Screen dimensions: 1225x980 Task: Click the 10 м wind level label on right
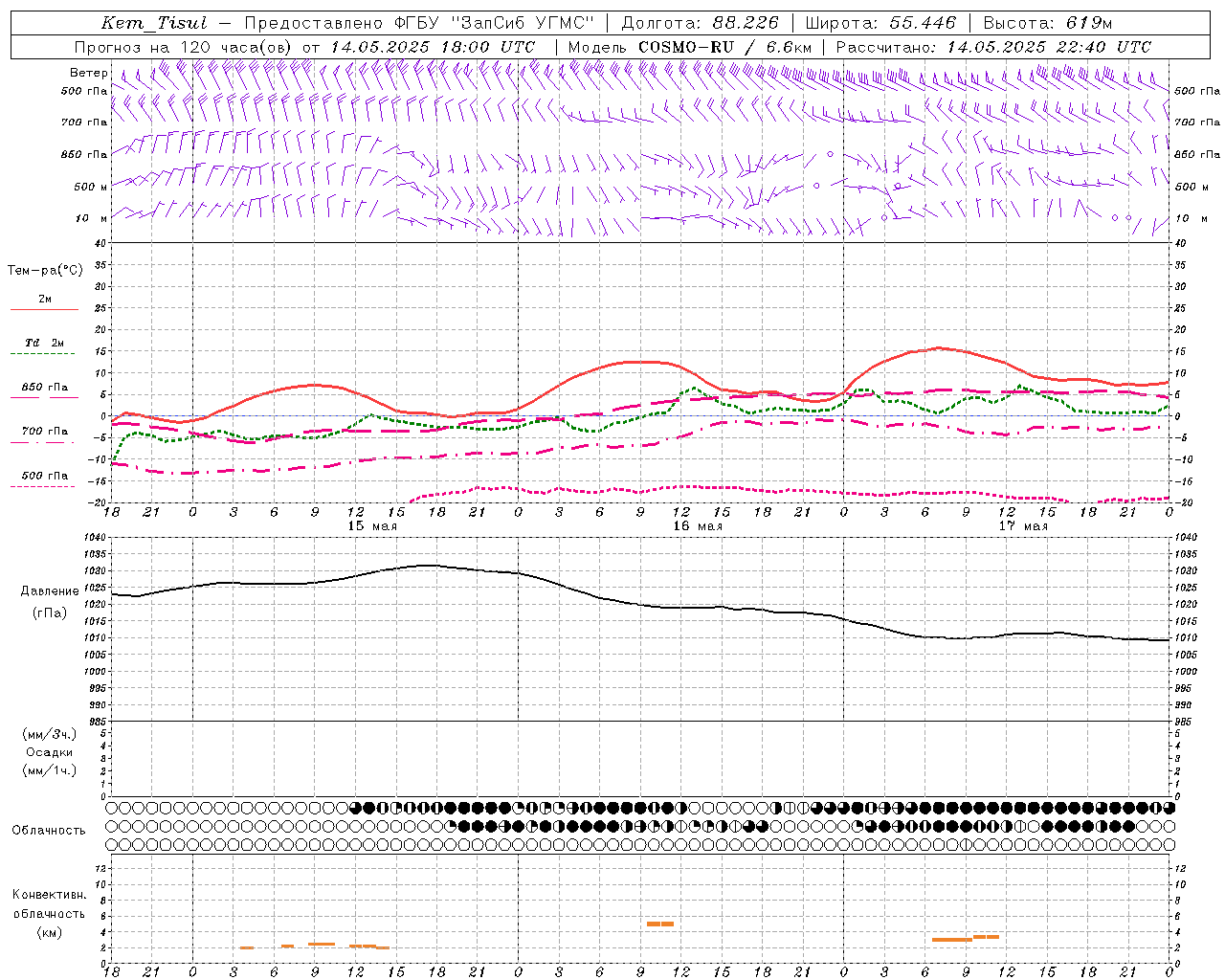click(x=1191, y=218)
